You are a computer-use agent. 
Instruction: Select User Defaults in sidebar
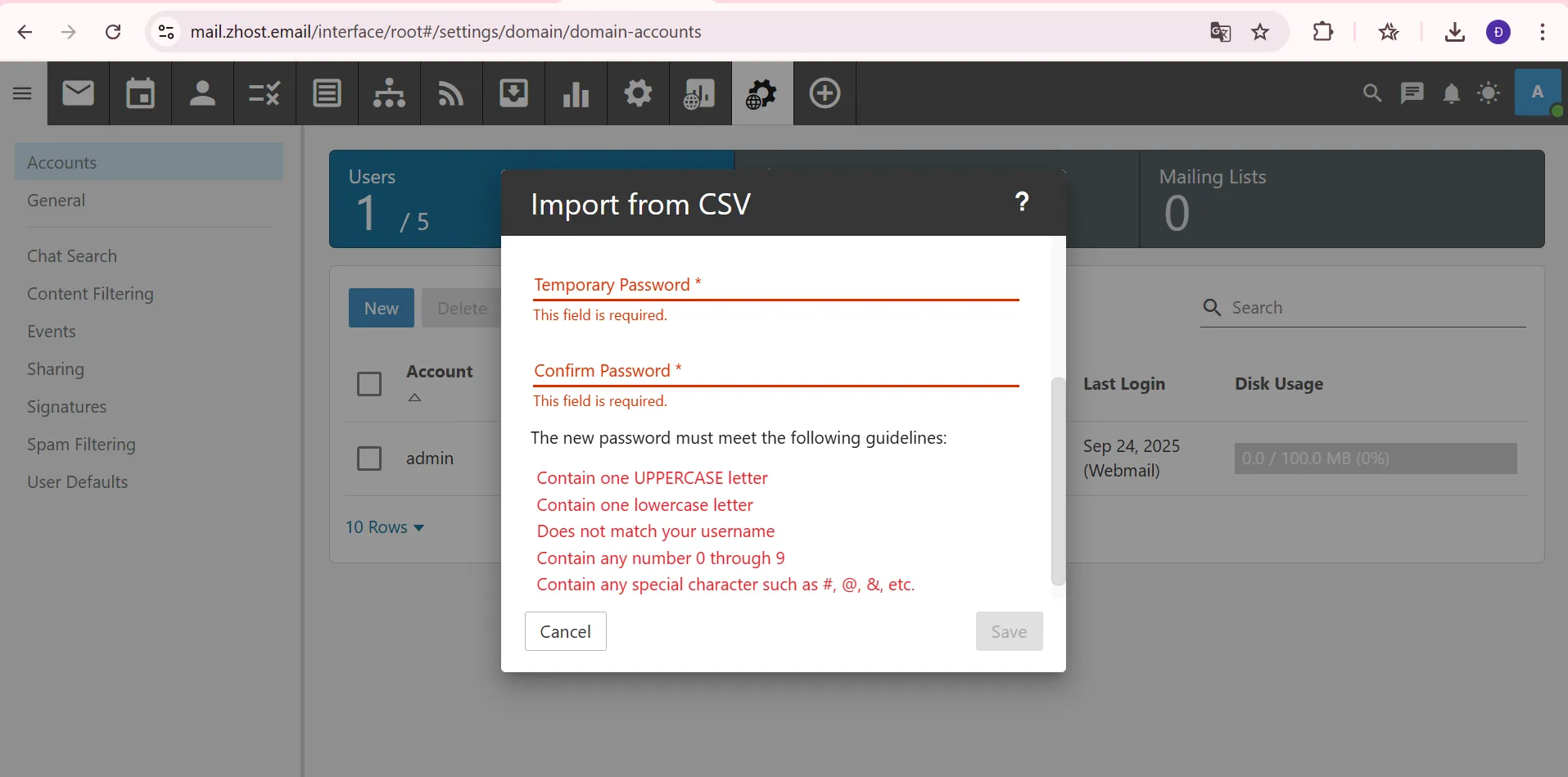(x=78, y=482)
